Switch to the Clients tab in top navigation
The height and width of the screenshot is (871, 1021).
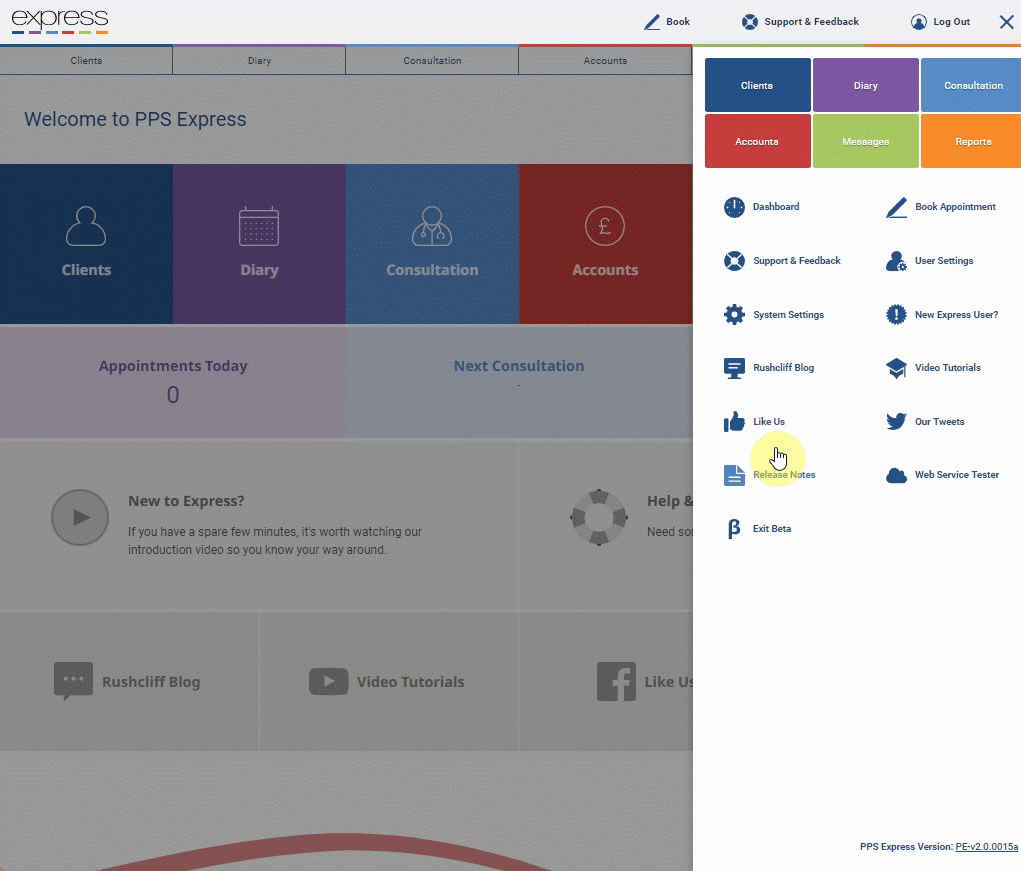86,61
